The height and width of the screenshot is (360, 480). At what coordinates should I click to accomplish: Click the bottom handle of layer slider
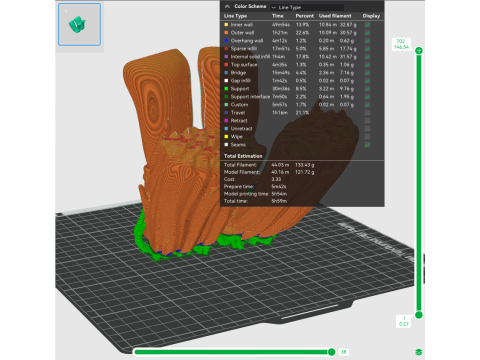point(419,315)
